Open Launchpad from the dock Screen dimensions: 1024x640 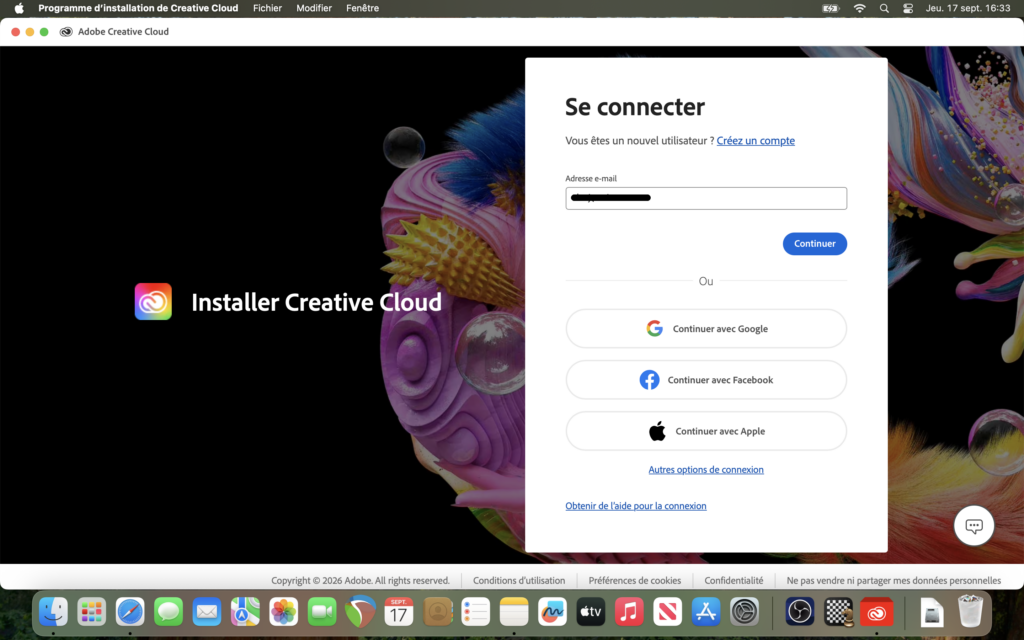pos(91,612)
